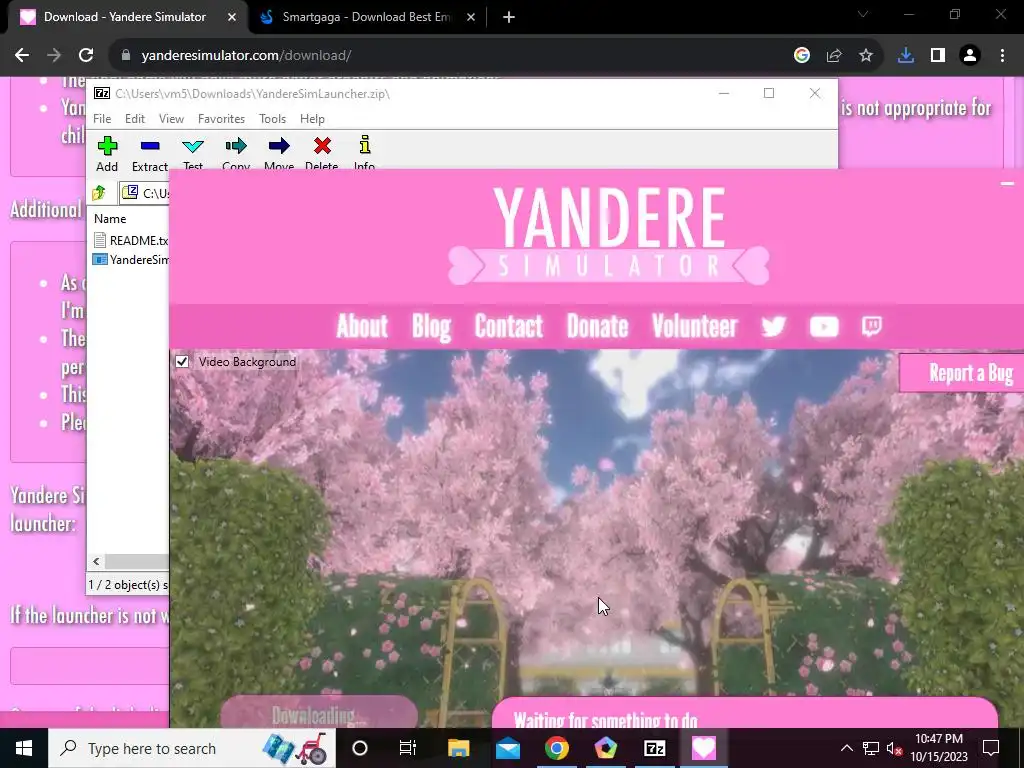
Task: Close the Download - Yandere Simulator tab
Action: point(232,18)
